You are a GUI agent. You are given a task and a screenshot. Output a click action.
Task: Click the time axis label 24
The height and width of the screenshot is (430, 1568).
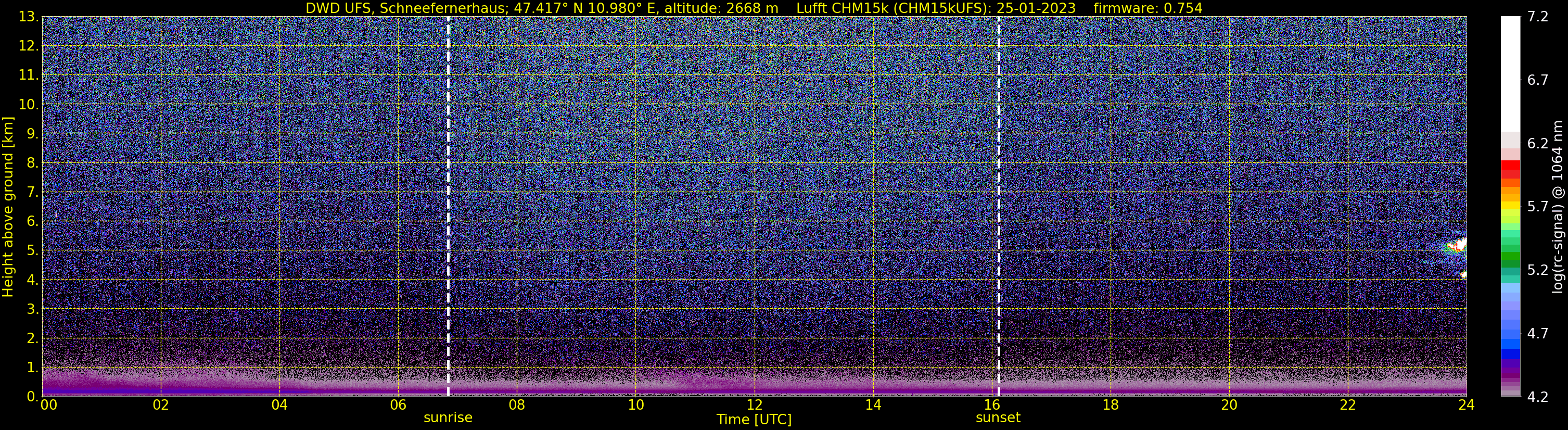click(1467, 406)
